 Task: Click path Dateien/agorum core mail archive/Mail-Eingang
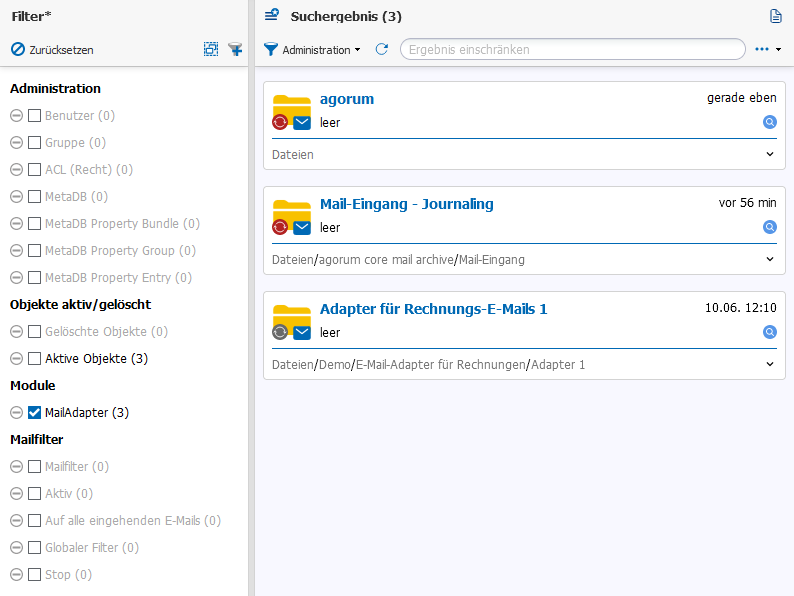398,260
